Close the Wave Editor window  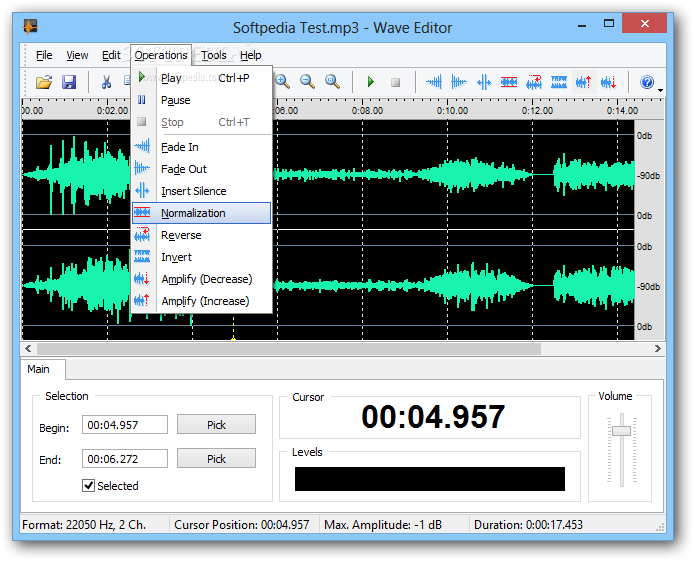(x=644, y=23)
